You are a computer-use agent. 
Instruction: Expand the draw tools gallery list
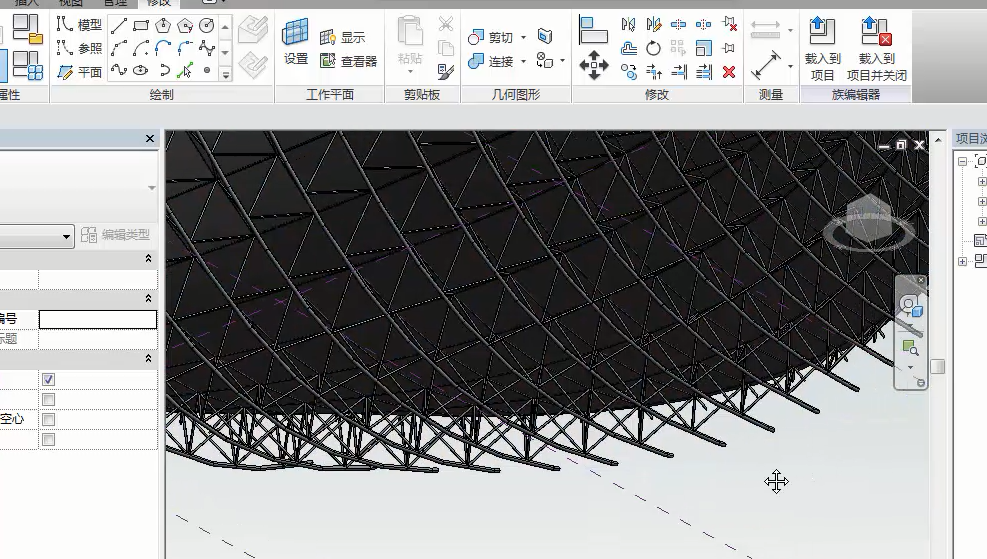[x=226, y=74]
